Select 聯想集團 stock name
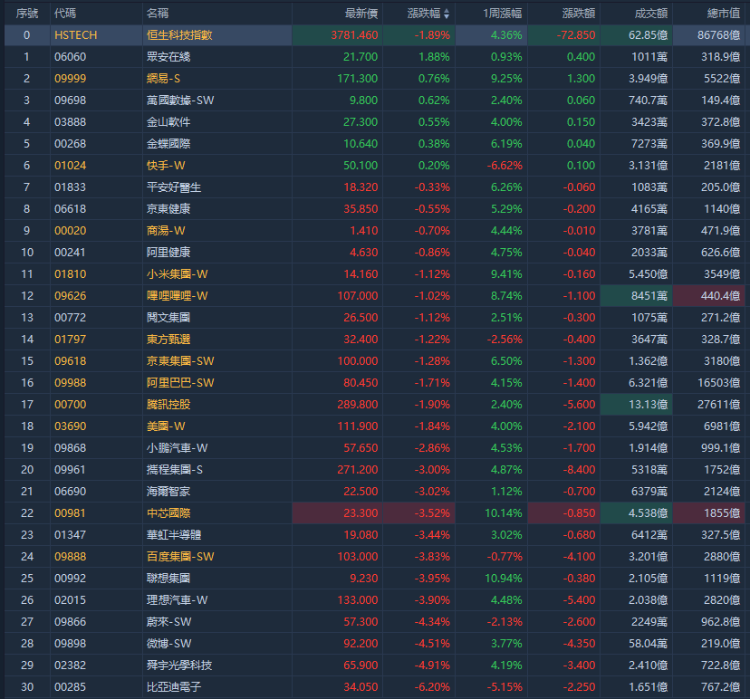The height and width of the screenshot is (699, 750). tap(168, 578)
